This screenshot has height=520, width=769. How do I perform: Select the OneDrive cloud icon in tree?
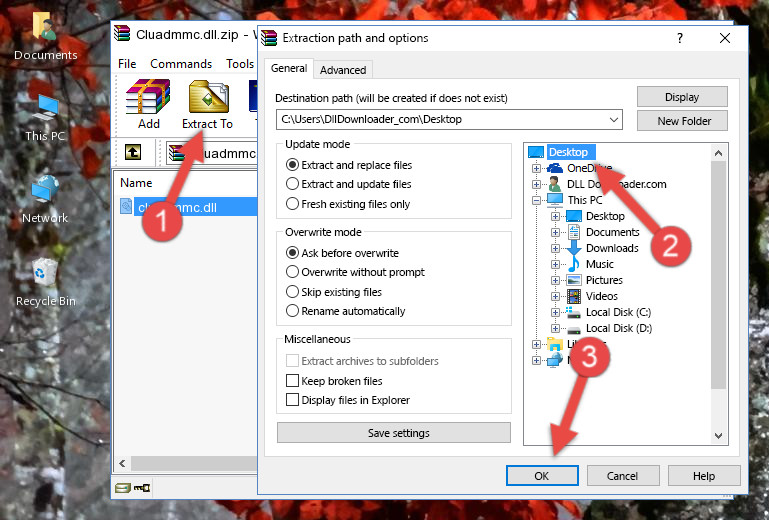click(x=555, y=168)
